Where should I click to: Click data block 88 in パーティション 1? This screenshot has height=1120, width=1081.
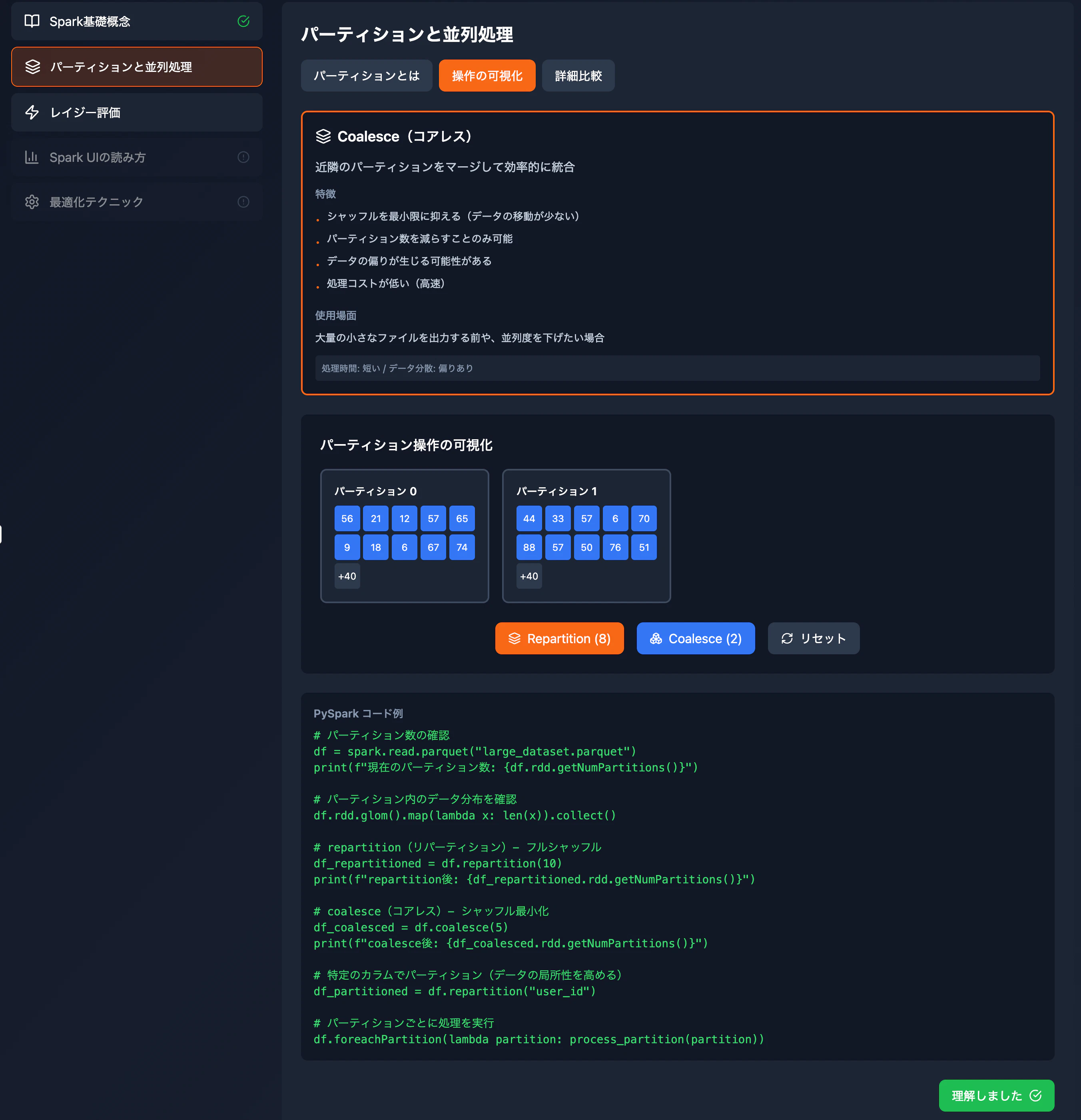click(529, 548)
